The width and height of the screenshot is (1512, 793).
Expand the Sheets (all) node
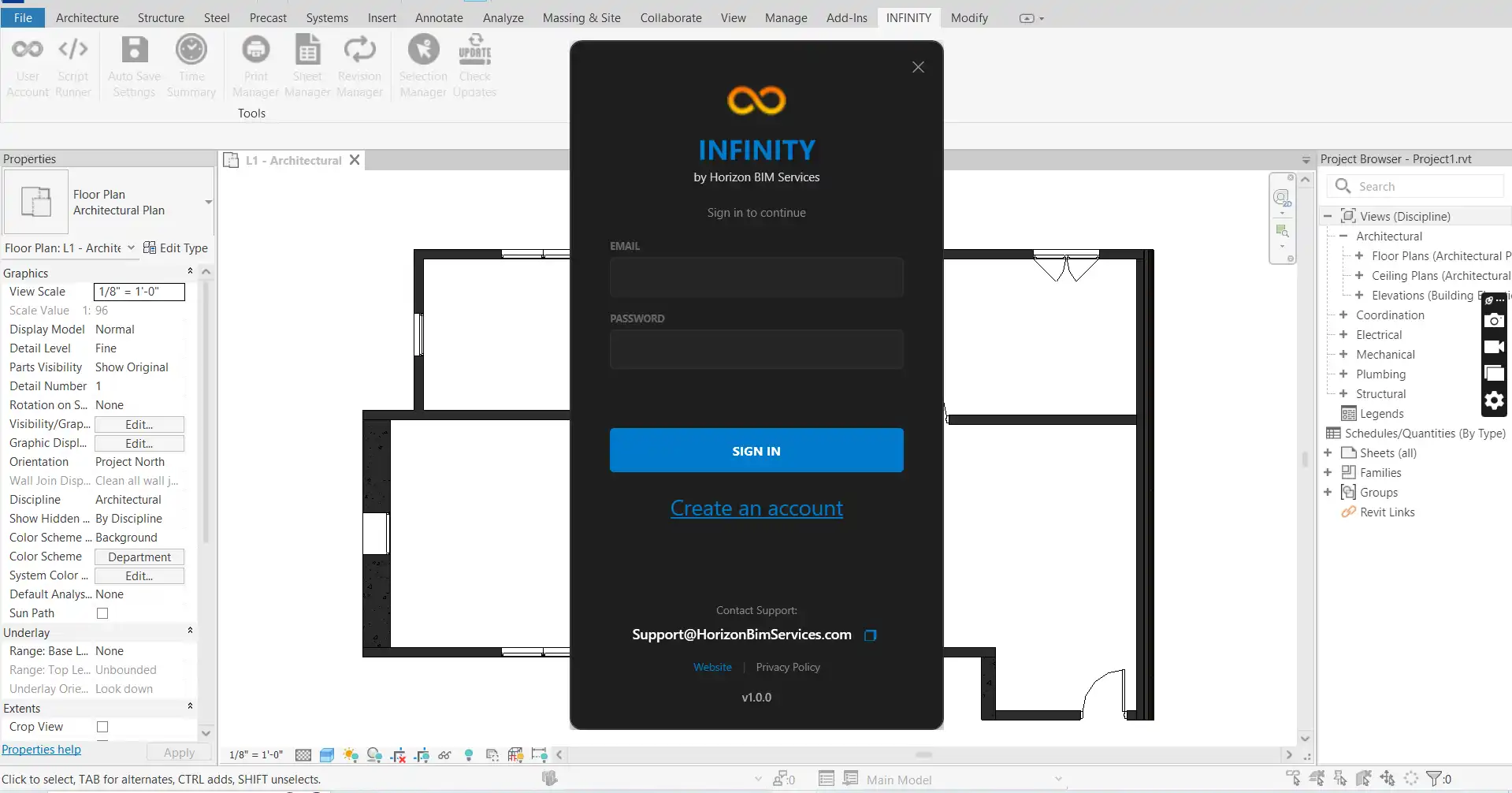click(1330, 452)
